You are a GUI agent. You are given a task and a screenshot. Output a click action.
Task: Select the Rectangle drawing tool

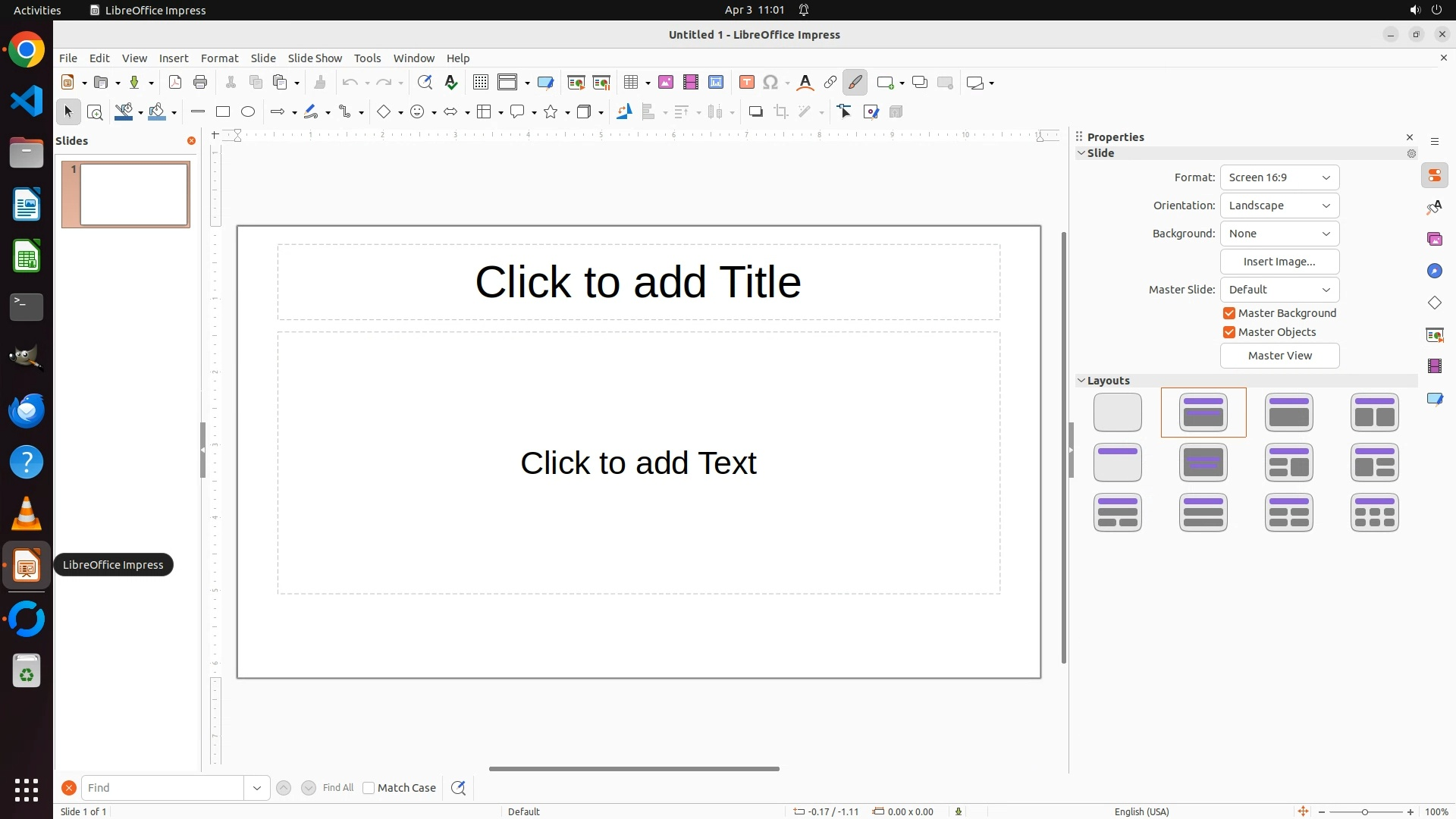click(222, 112)
